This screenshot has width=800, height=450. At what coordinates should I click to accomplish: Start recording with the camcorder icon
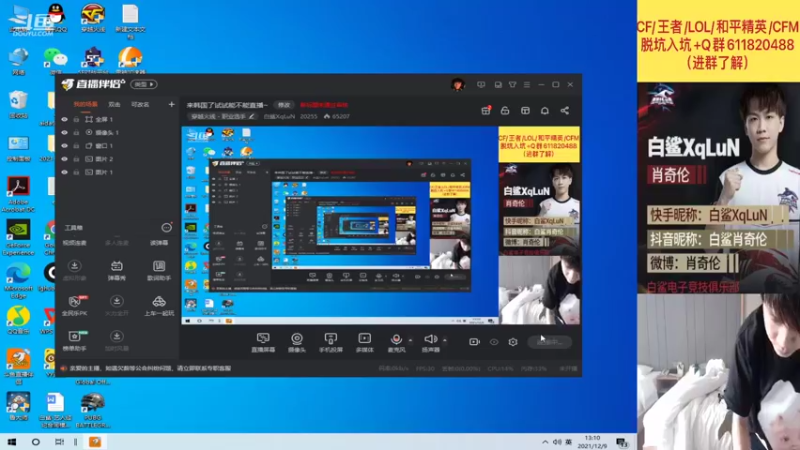click(x=474, y=342)
